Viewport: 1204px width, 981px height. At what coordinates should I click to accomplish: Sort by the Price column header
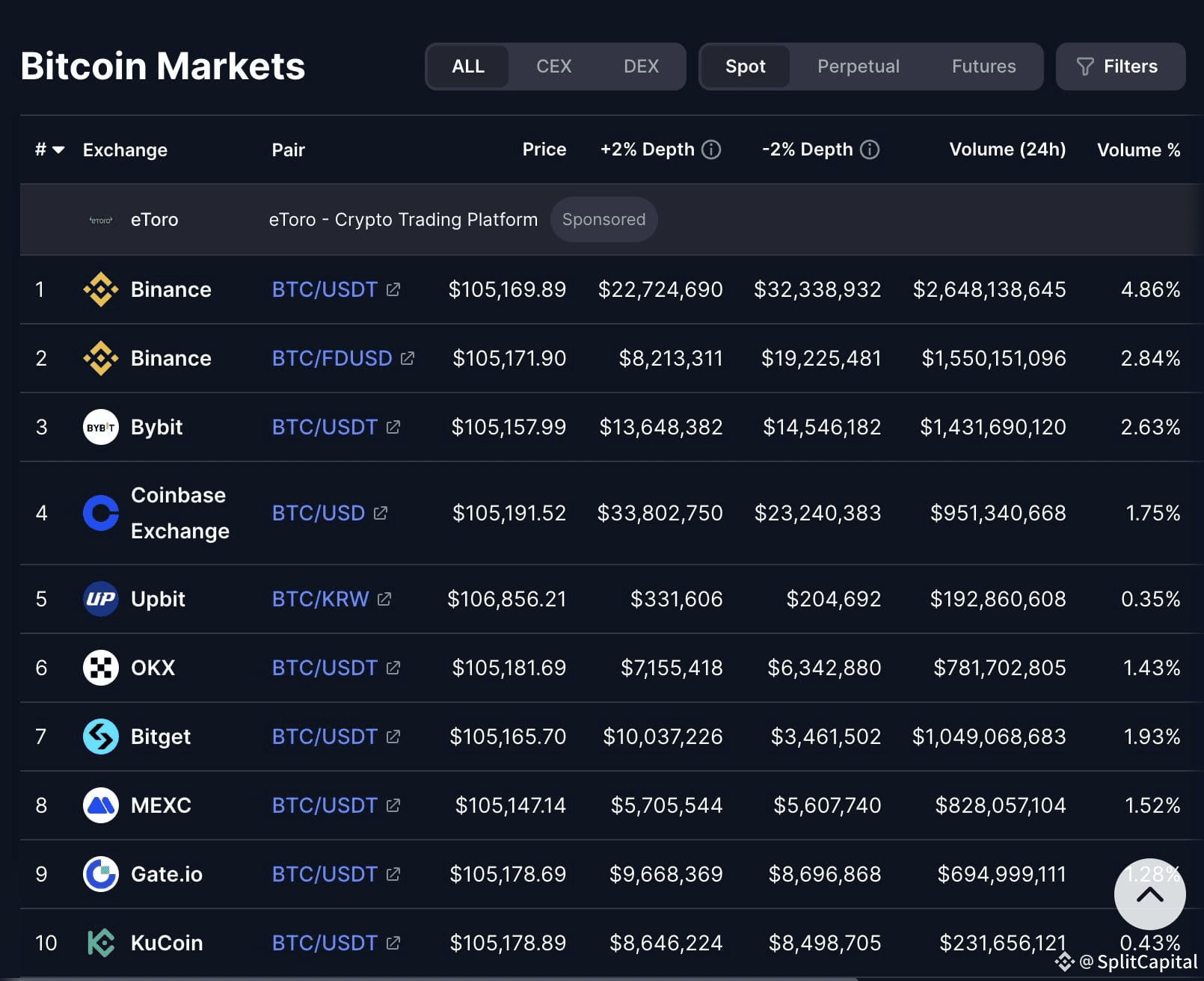click(x=544, y=150)
